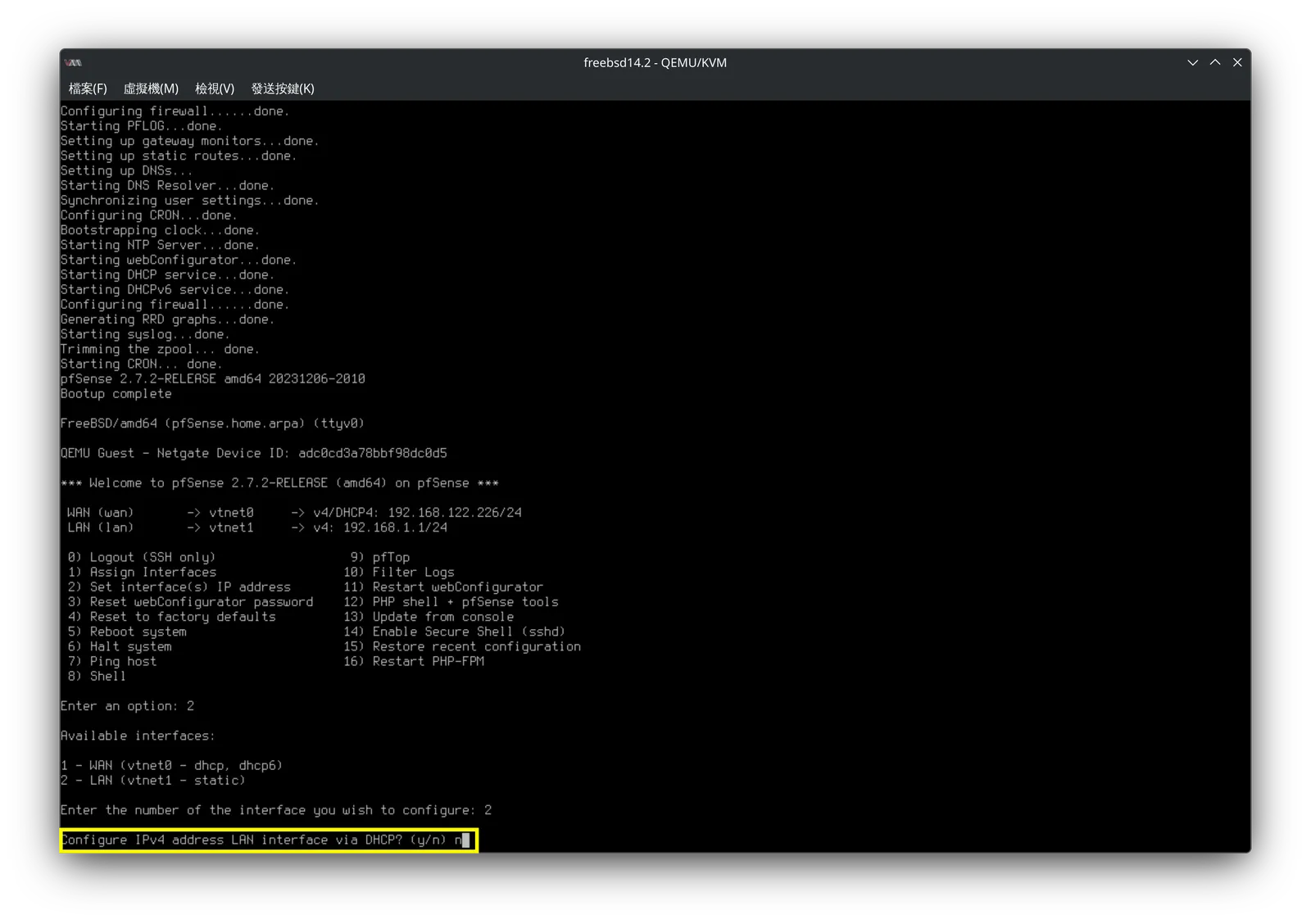Click 'Starting NTP Server...done.' line
Viewport: 1311px width, 924px height.
point(160,244)
